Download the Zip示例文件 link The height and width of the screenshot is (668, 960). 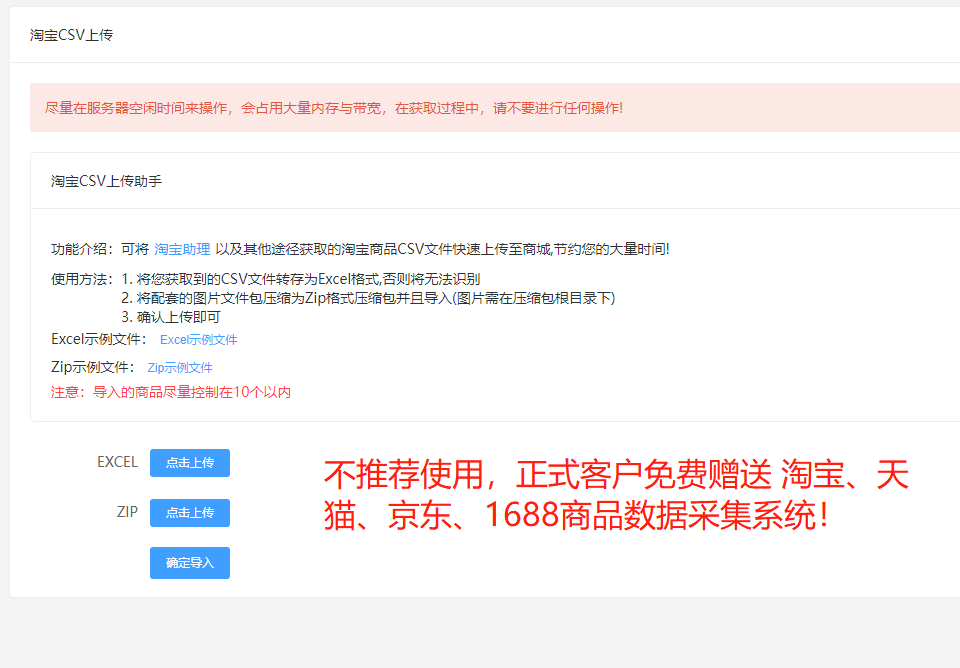click(x=180, y=368)
